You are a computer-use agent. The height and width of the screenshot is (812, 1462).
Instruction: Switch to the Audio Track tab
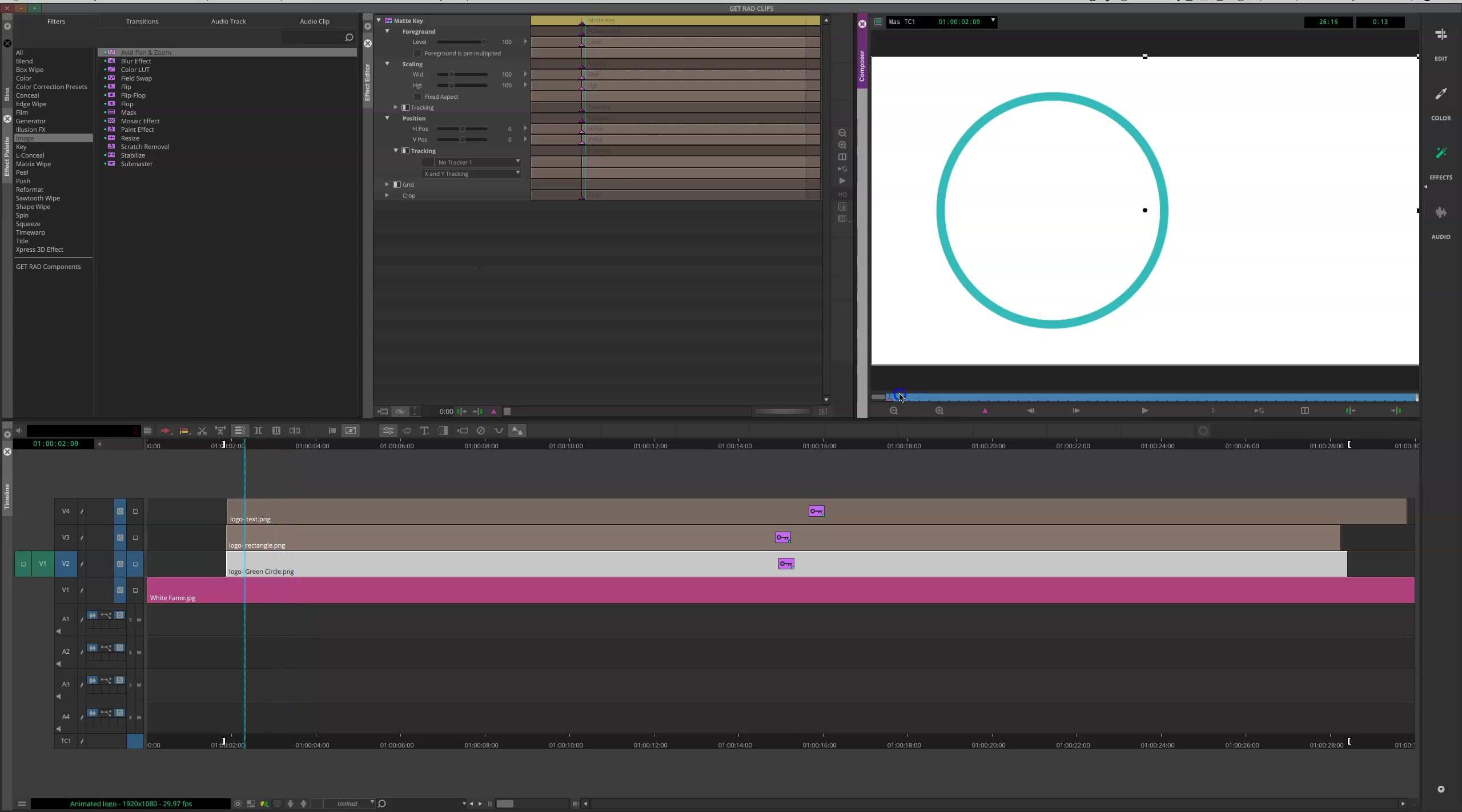pyautogui.click(x=227, y=21)
